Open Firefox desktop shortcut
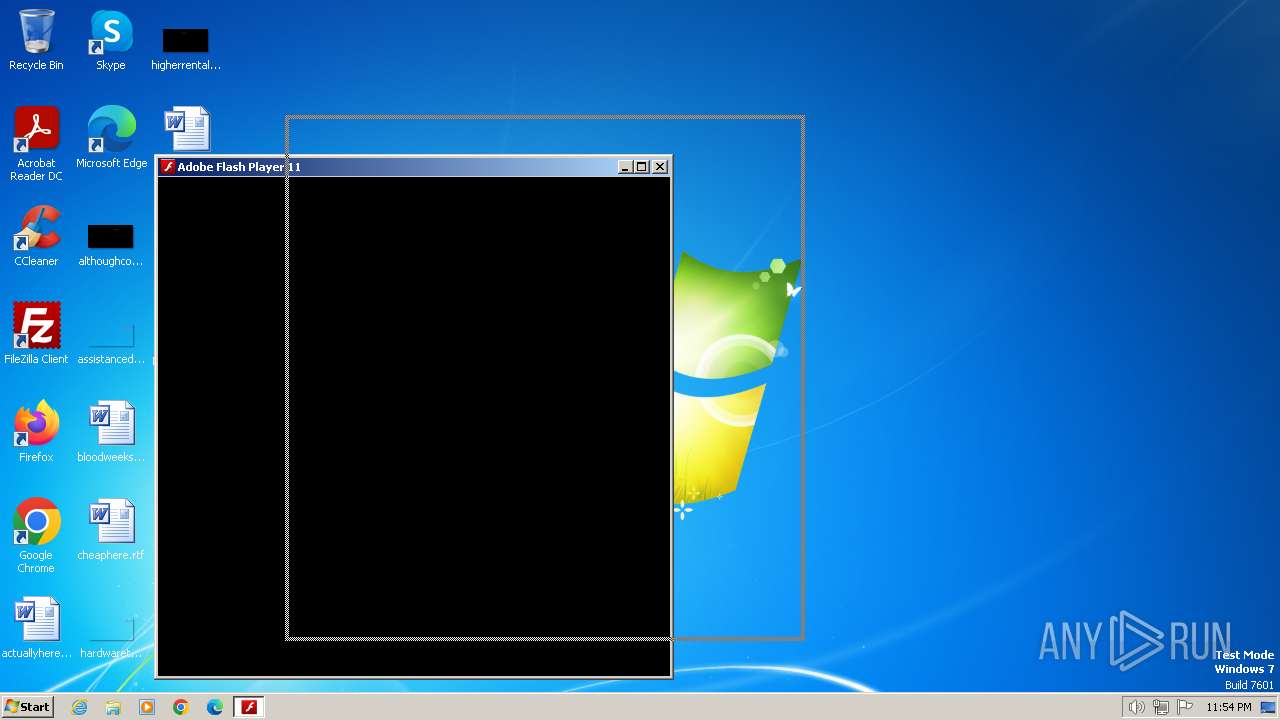 pyautogui.click(x=36, y=432)
